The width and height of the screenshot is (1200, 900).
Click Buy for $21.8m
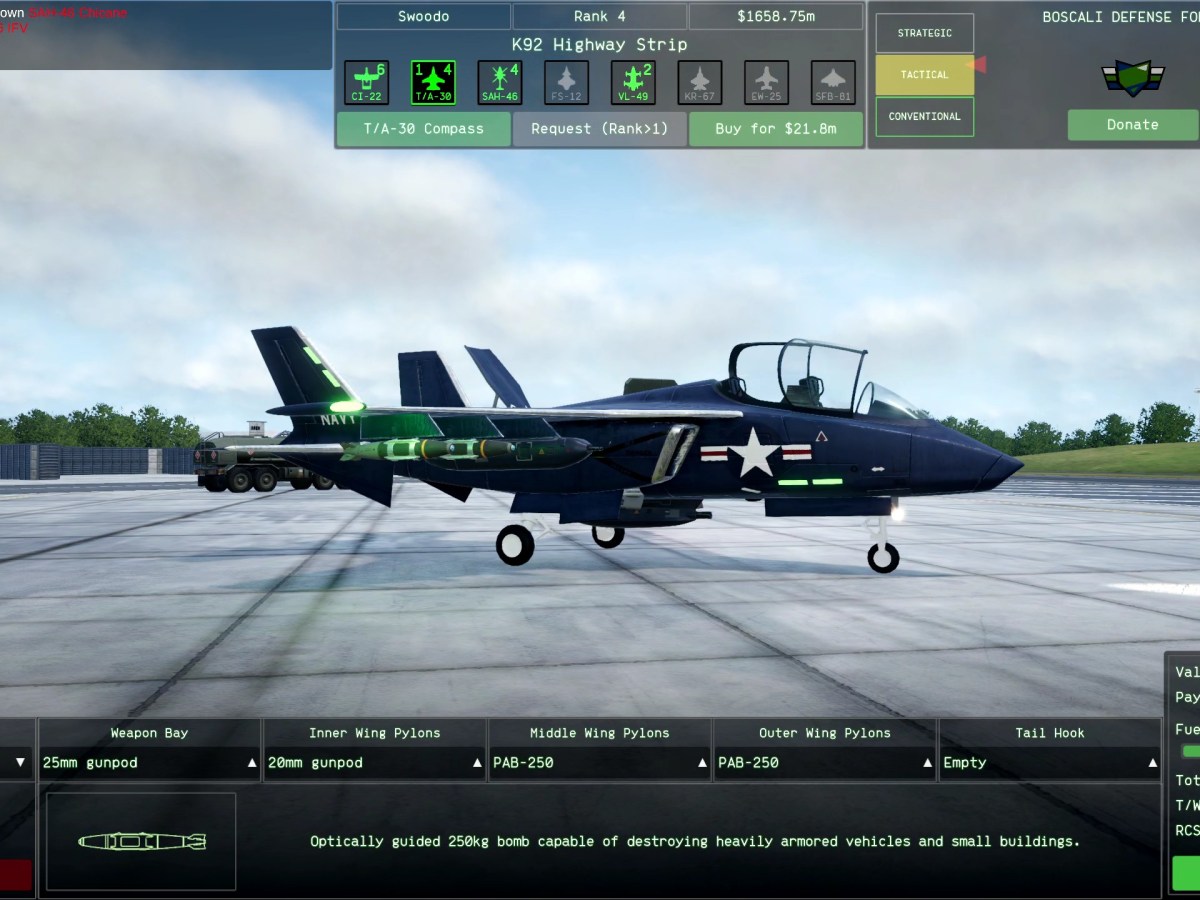pos(776,129)
